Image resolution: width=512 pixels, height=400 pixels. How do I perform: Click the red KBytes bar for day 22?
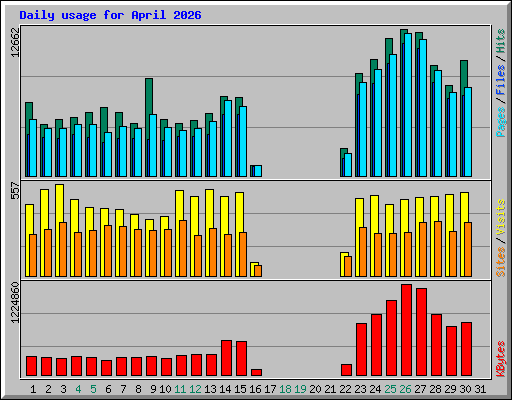[346, 370]
